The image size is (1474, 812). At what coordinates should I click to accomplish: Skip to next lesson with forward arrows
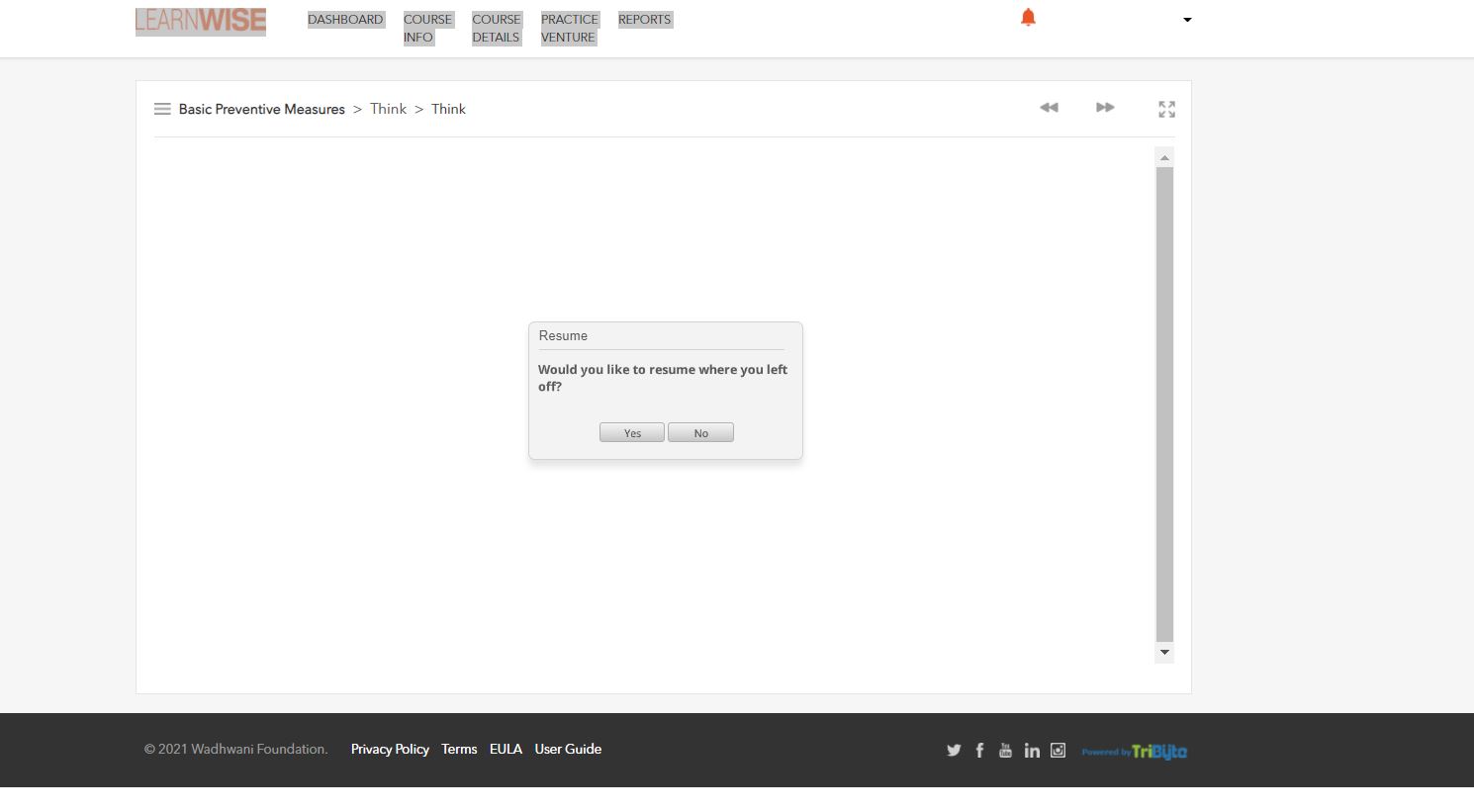[x=1105, y=108]
